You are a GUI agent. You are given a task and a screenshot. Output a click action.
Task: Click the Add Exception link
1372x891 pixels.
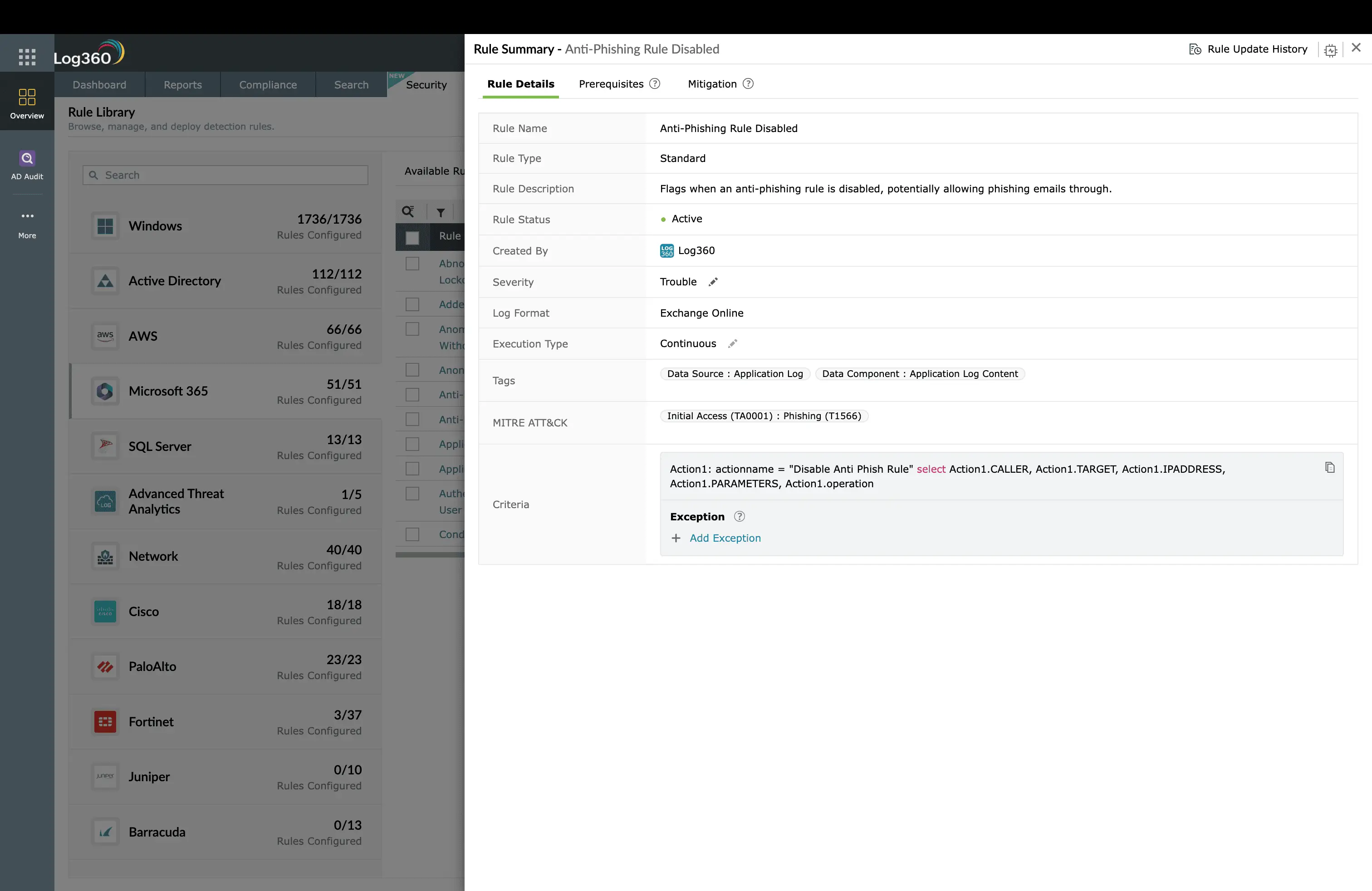pos(725,538)
